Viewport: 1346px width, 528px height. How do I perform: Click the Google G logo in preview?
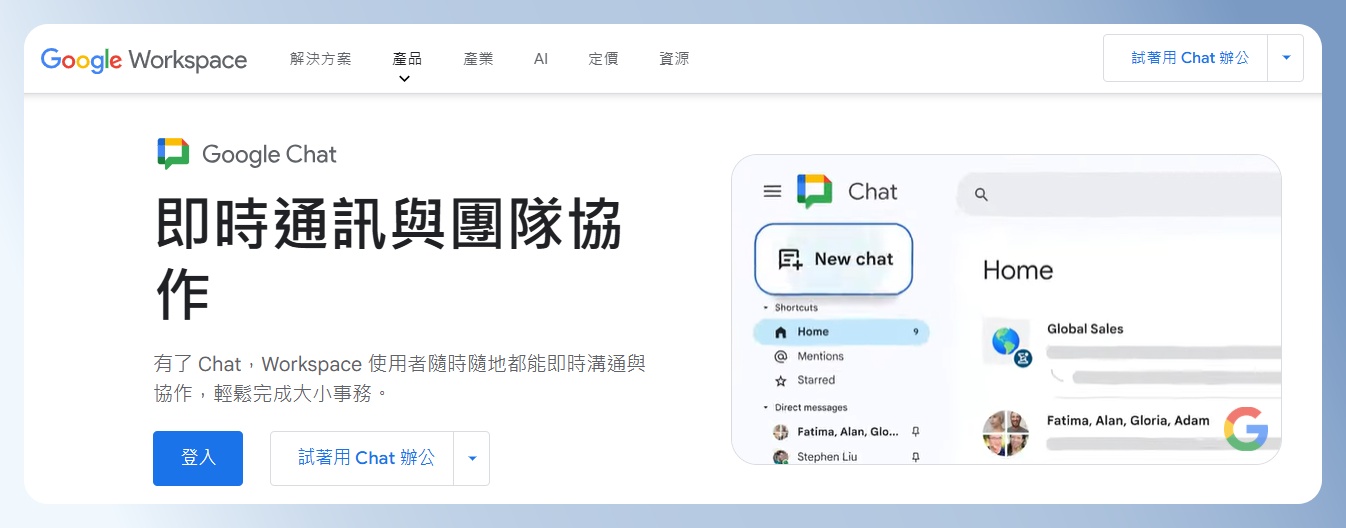coord(1246,428)
